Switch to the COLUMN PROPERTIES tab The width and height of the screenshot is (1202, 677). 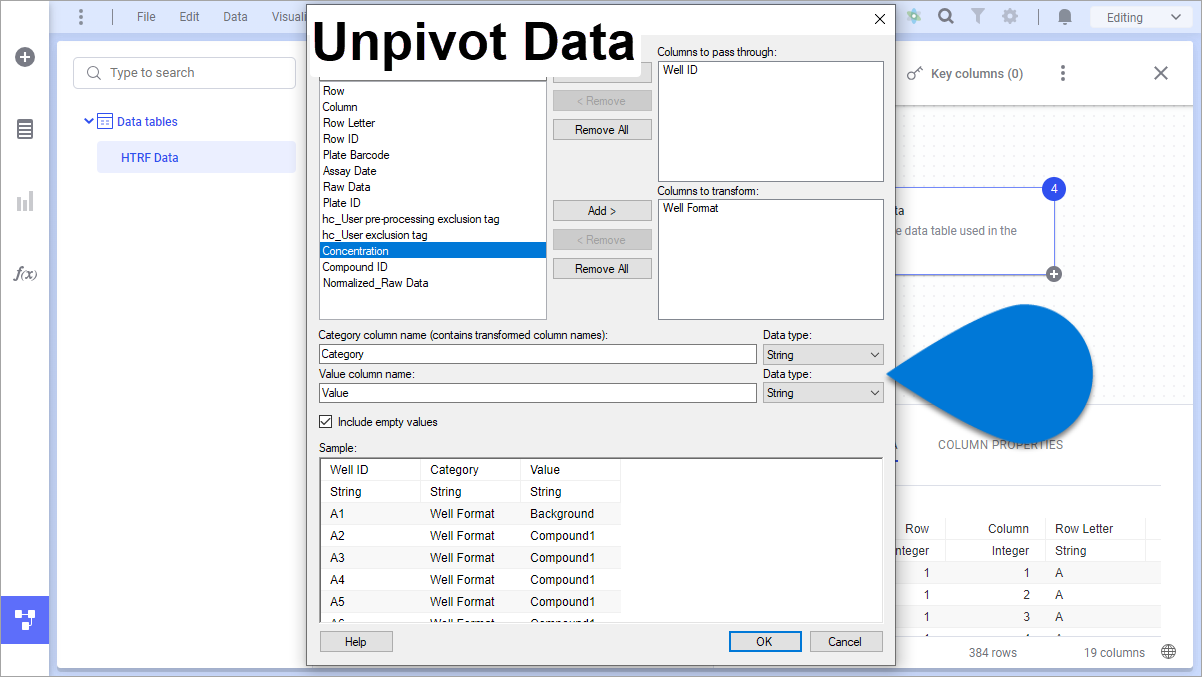(1000, 445)
